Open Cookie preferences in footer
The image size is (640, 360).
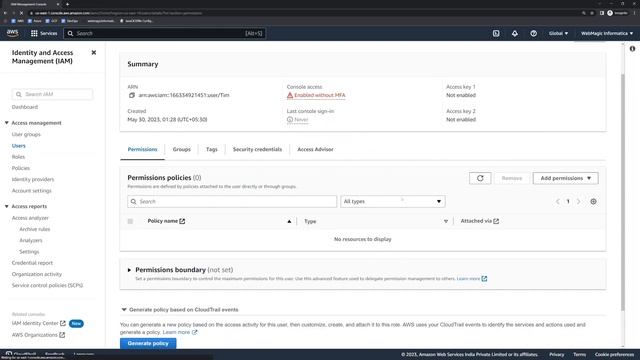tap(614, 354)
